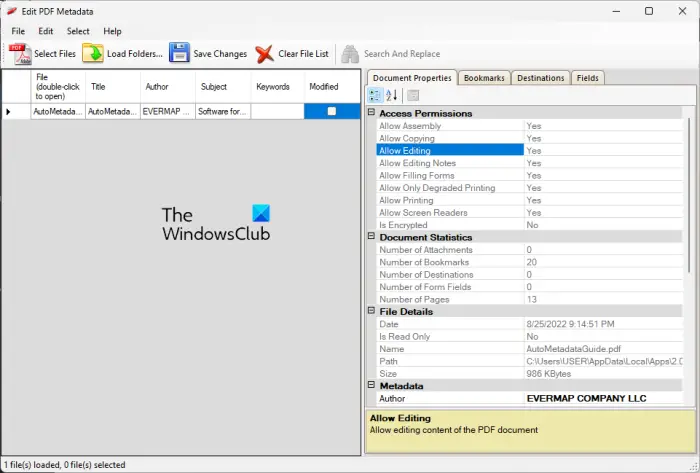Click the Save Changes button label
The image size is (700, 473).
220,54
